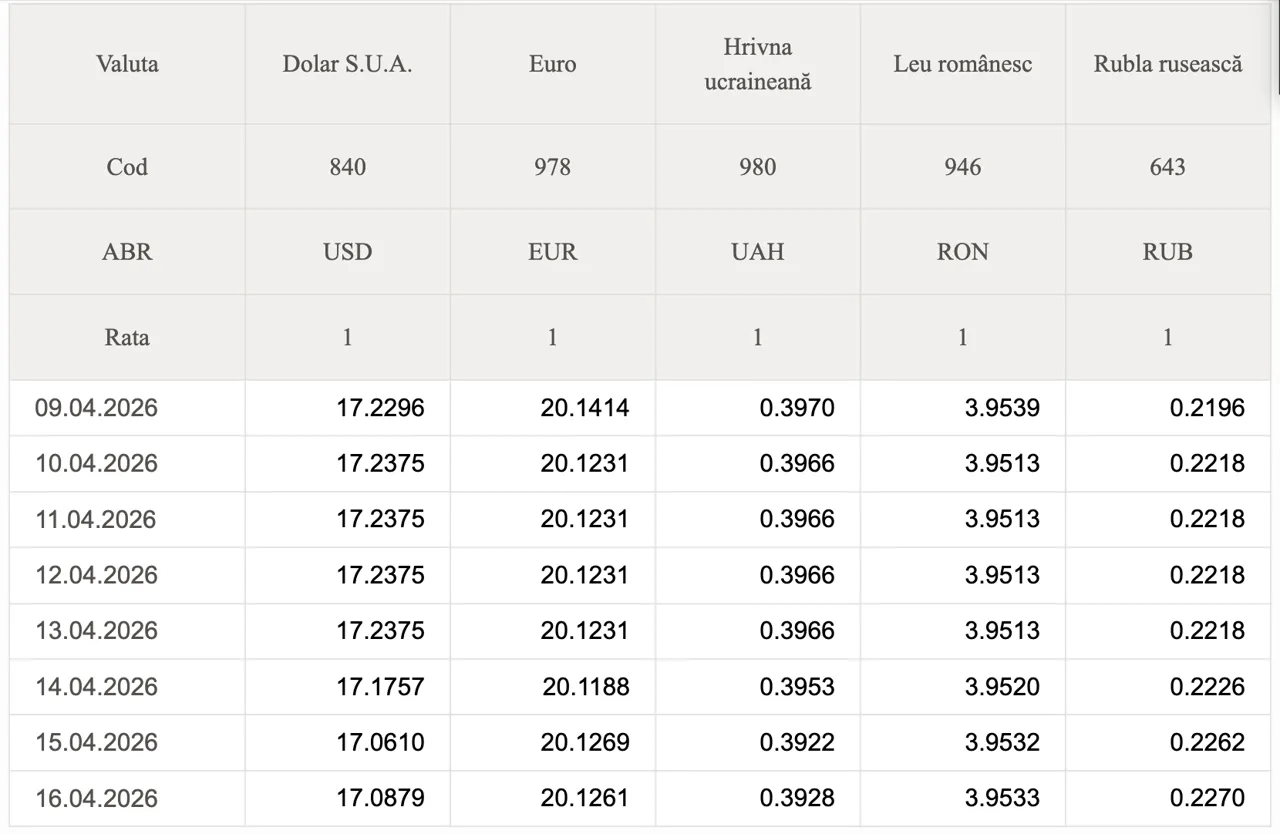The width and height of the screenshot is (1280, 834).
Task: Select the Rubla rusească header cell
Action: 1167,64
